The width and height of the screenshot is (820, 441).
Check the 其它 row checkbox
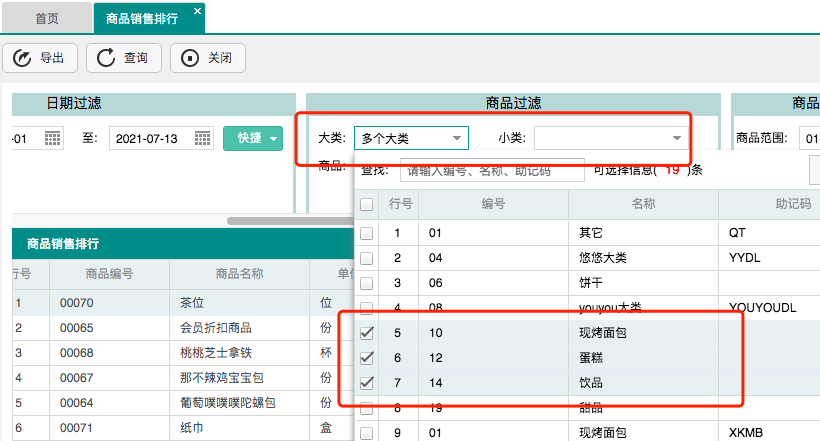[366, 233]
